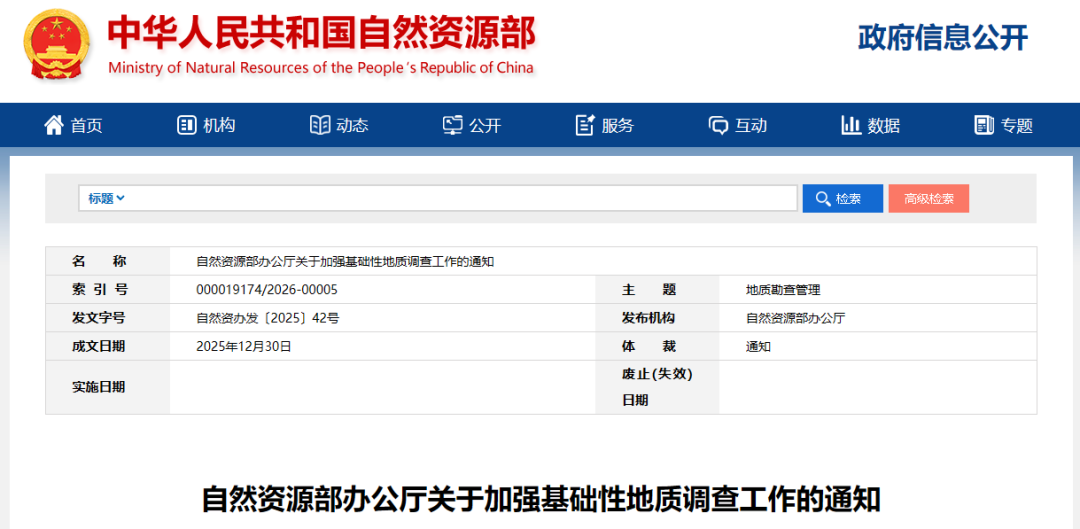
Task: Click the document number 000019174/2026-00005
Action: [x=267, y=289]
